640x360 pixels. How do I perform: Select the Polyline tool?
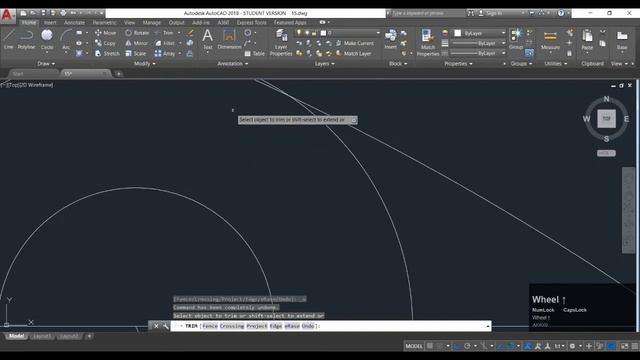(26, 39)
